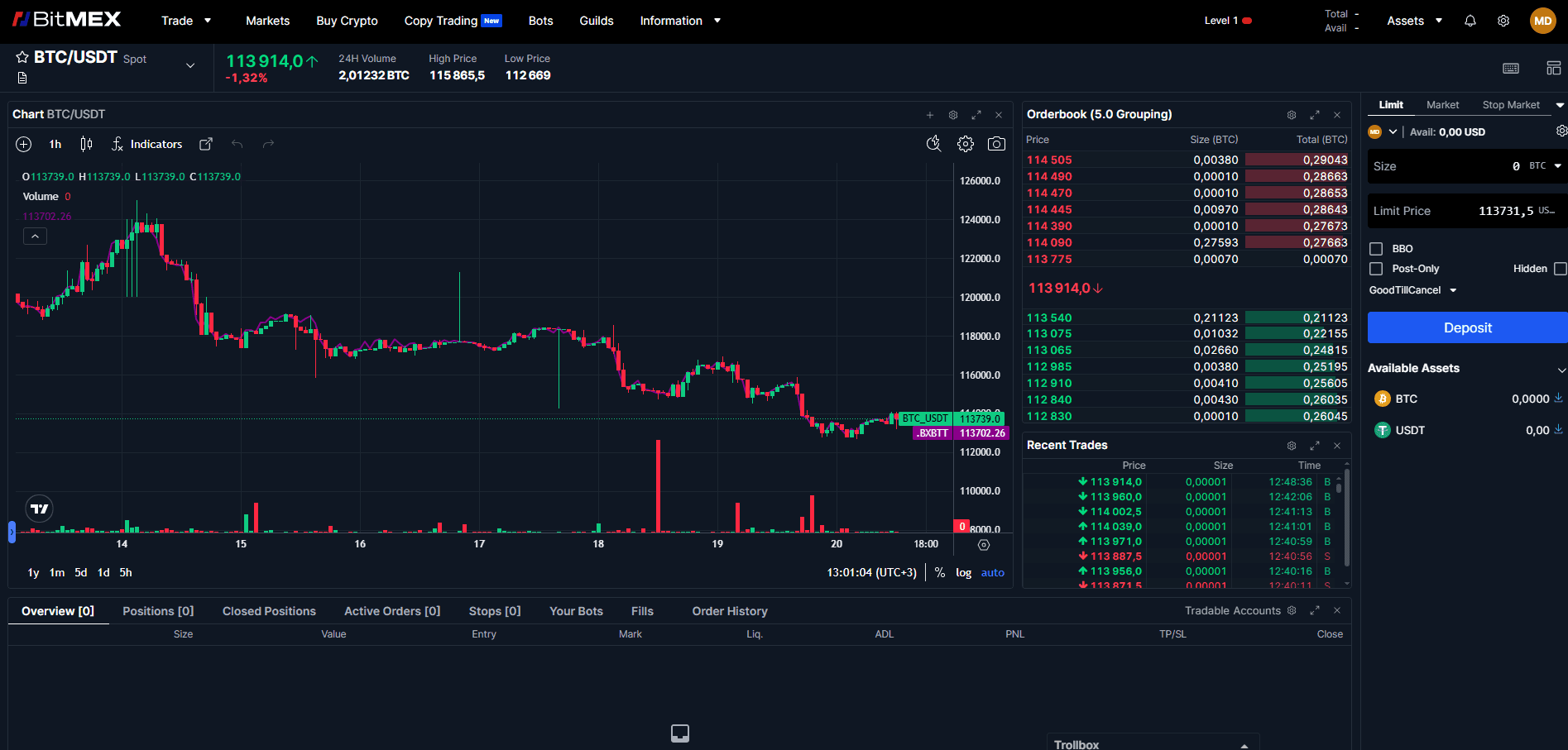The image size is (1568, 750).
Task: Collapse the chart legend arrow
Action: click(x=35, y=236)
